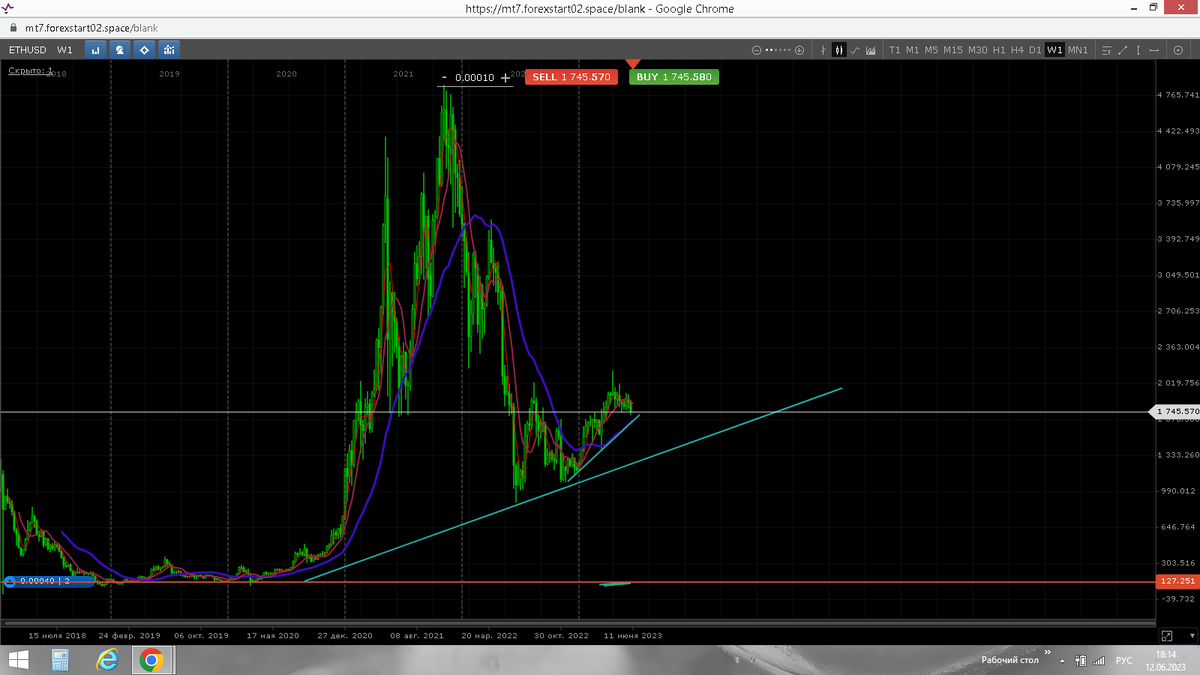
Task: Select M1 timeframe
Action: (x=912, y=50)
